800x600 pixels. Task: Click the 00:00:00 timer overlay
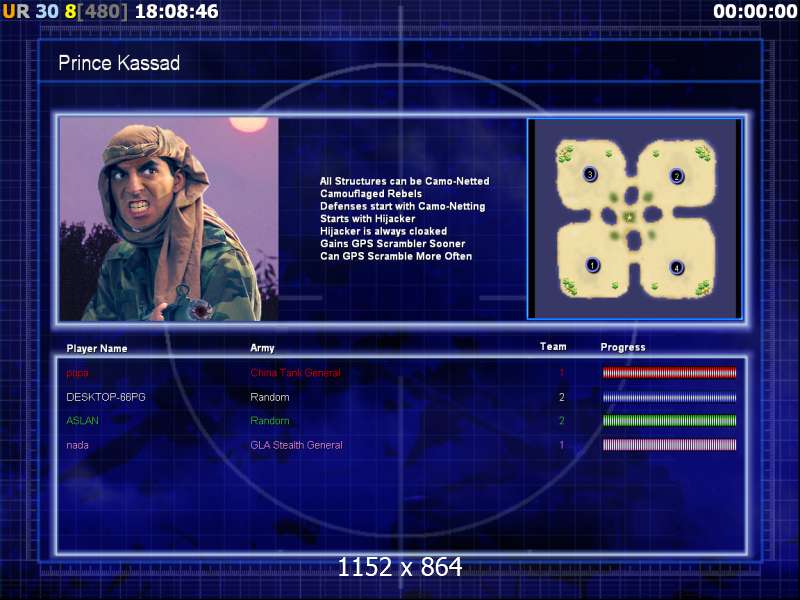[755, 11]
